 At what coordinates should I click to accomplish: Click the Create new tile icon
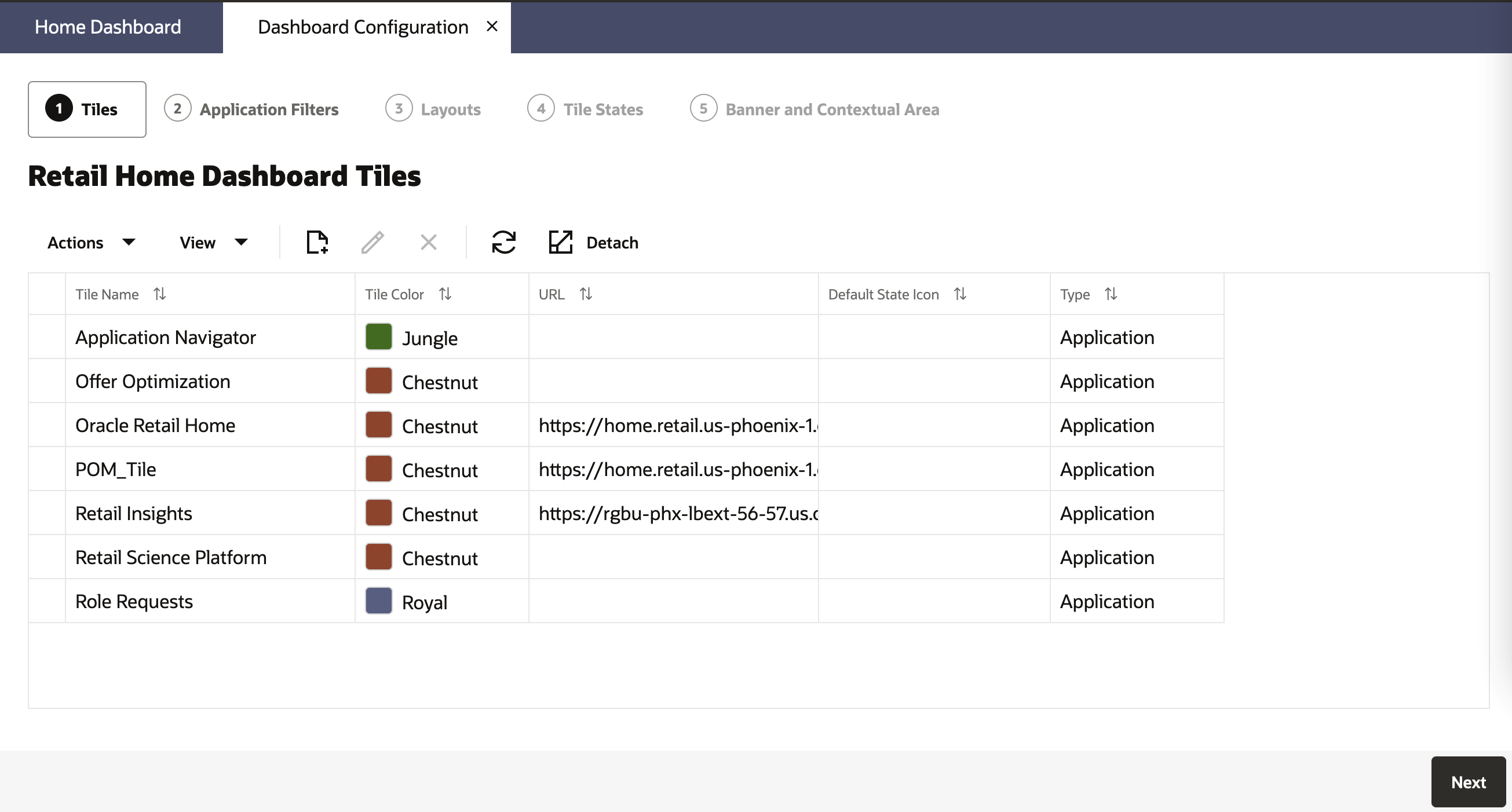coord(317,242)
